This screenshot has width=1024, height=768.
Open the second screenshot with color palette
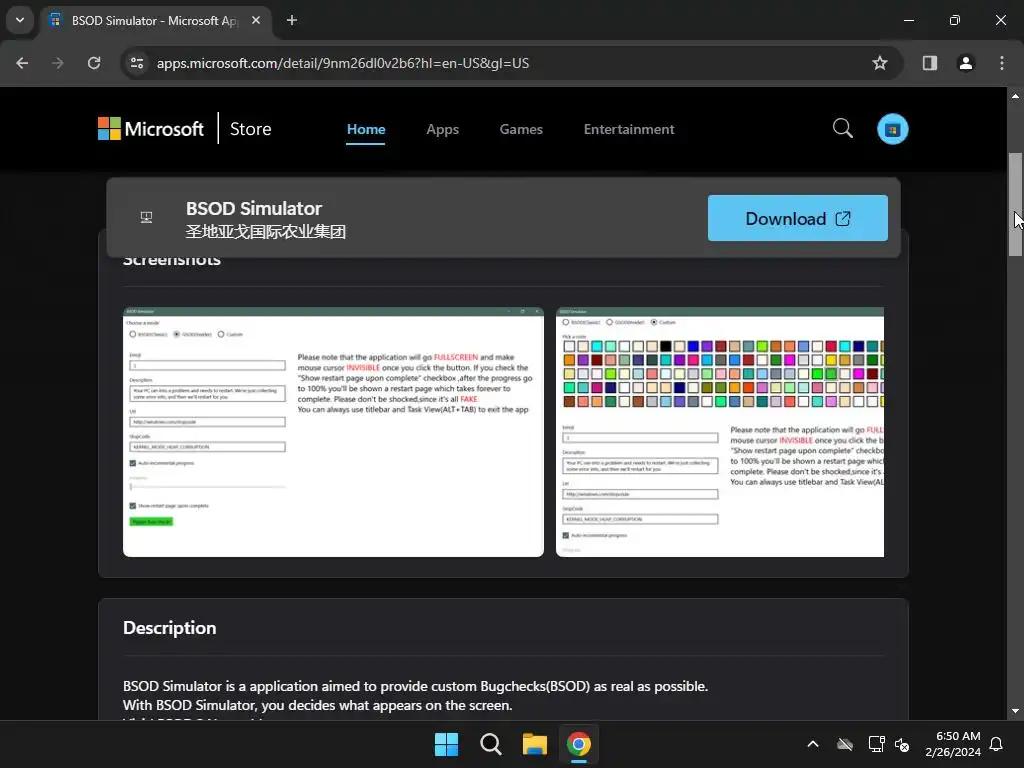(720, 432)
